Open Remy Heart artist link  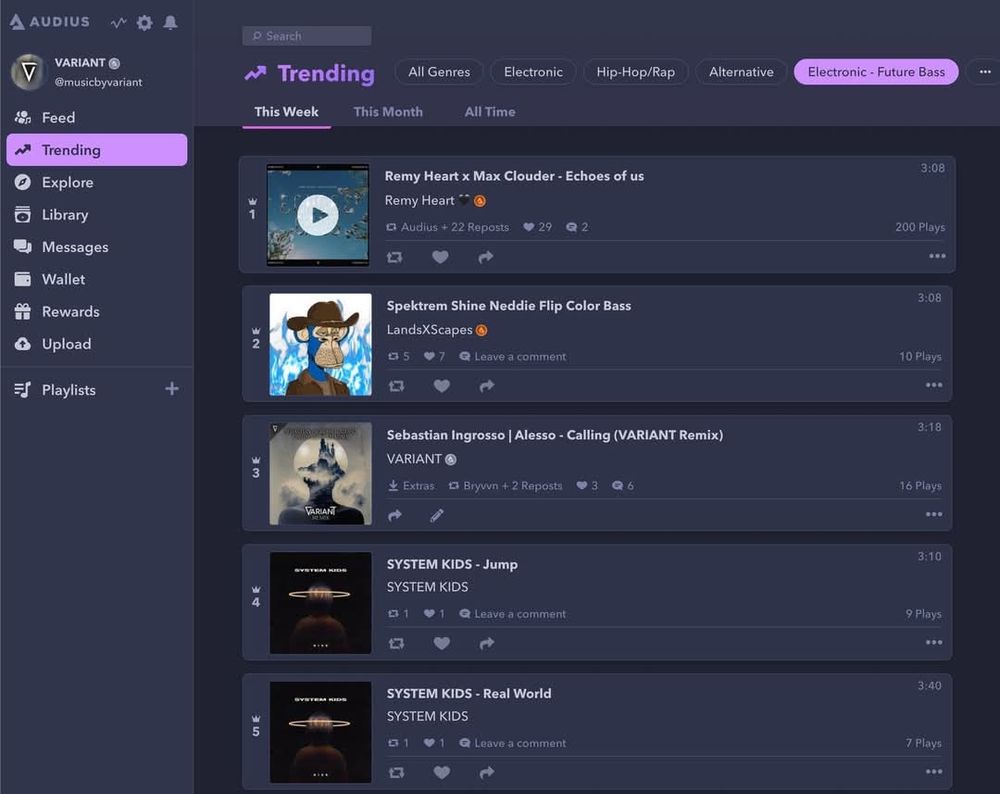coord(419,201)
